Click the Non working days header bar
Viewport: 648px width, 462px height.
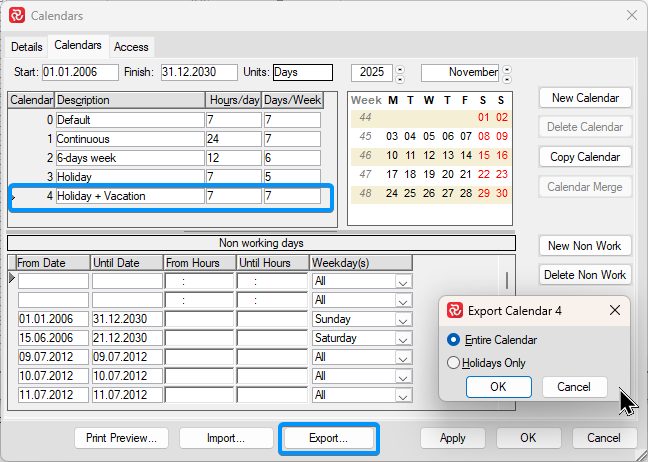(x=261, y=243)
